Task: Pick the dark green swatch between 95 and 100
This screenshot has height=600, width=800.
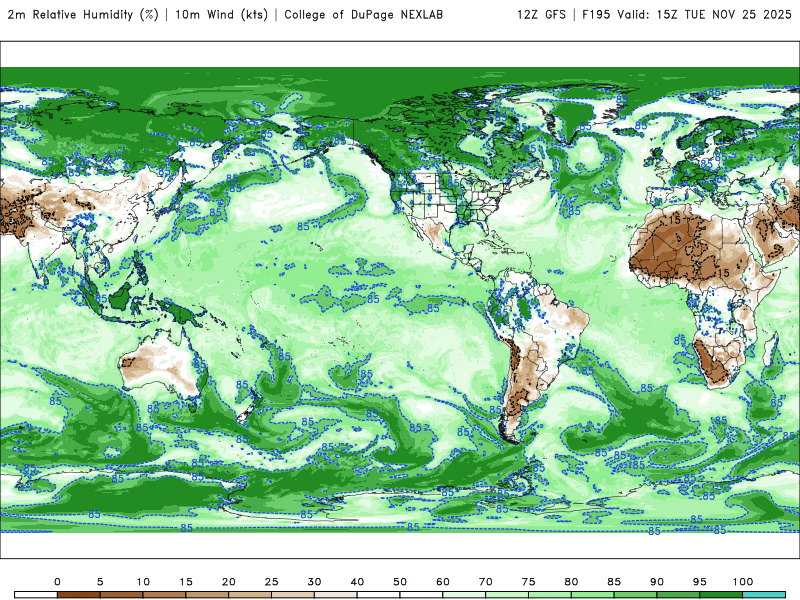Action: pos(721,595)
